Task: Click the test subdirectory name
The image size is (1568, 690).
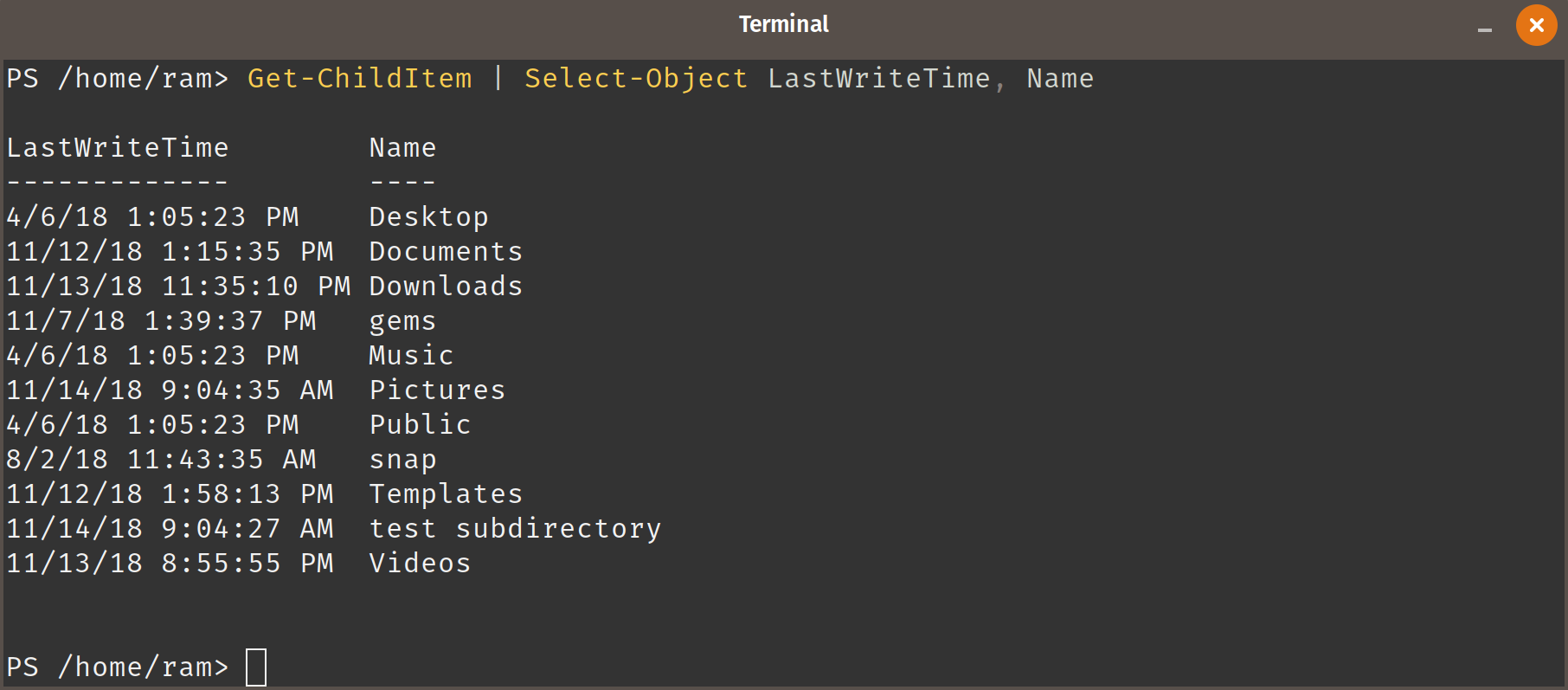Action: pyautogui.click(x=515, y=529)
